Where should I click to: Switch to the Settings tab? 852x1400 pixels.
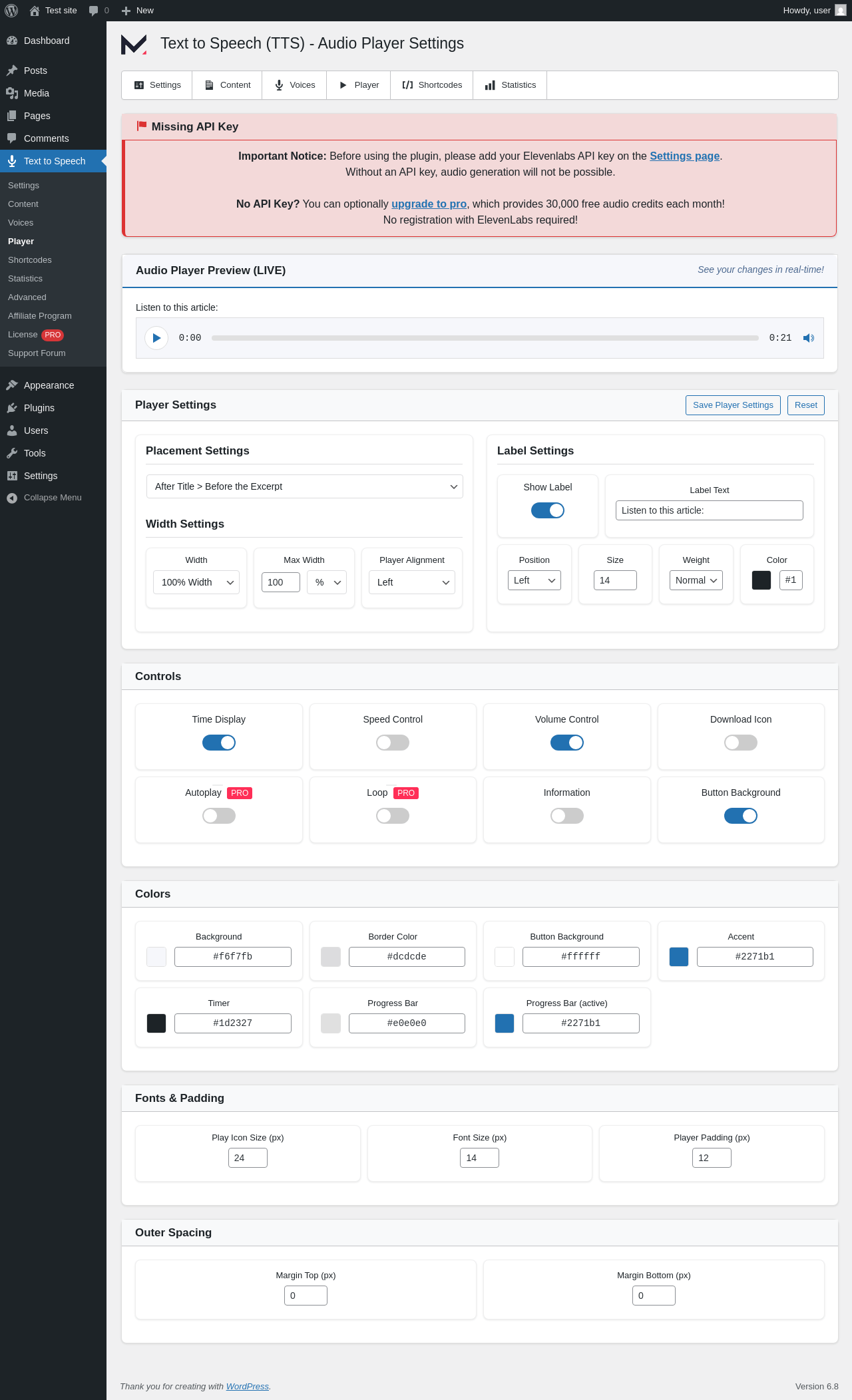157,85
